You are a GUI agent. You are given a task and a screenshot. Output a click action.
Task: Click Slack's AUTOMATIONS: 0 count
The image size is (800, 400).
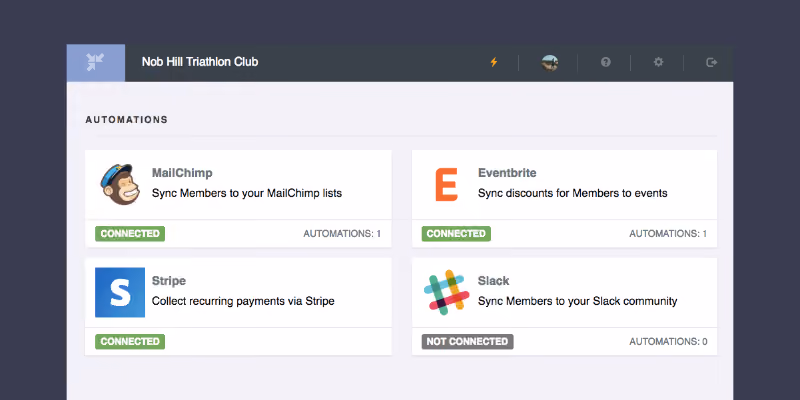pyautogui.click(x=668, y=341)
